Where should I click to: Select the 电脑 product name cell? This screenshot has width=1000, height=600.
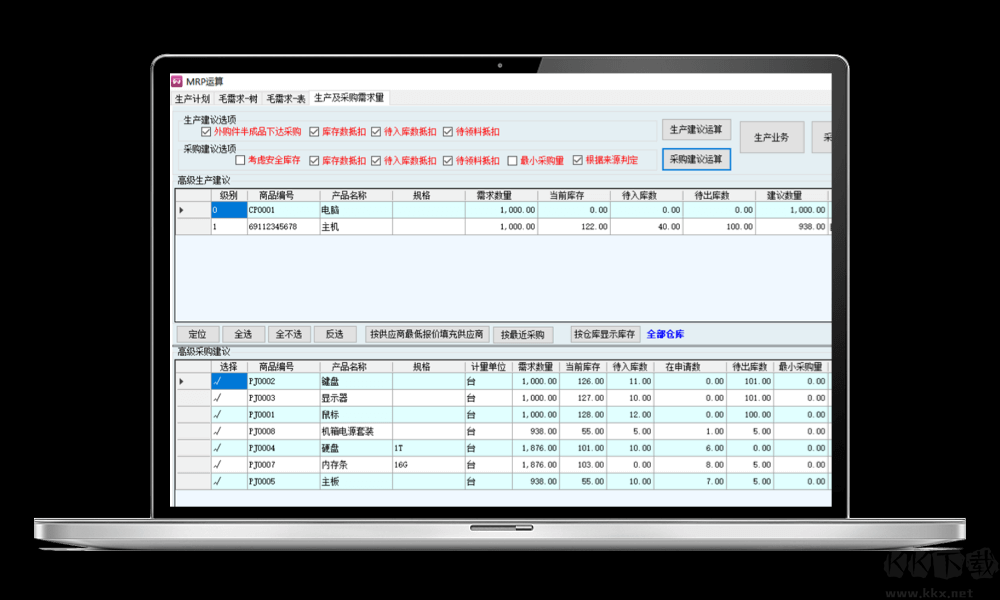pos(356,210)
